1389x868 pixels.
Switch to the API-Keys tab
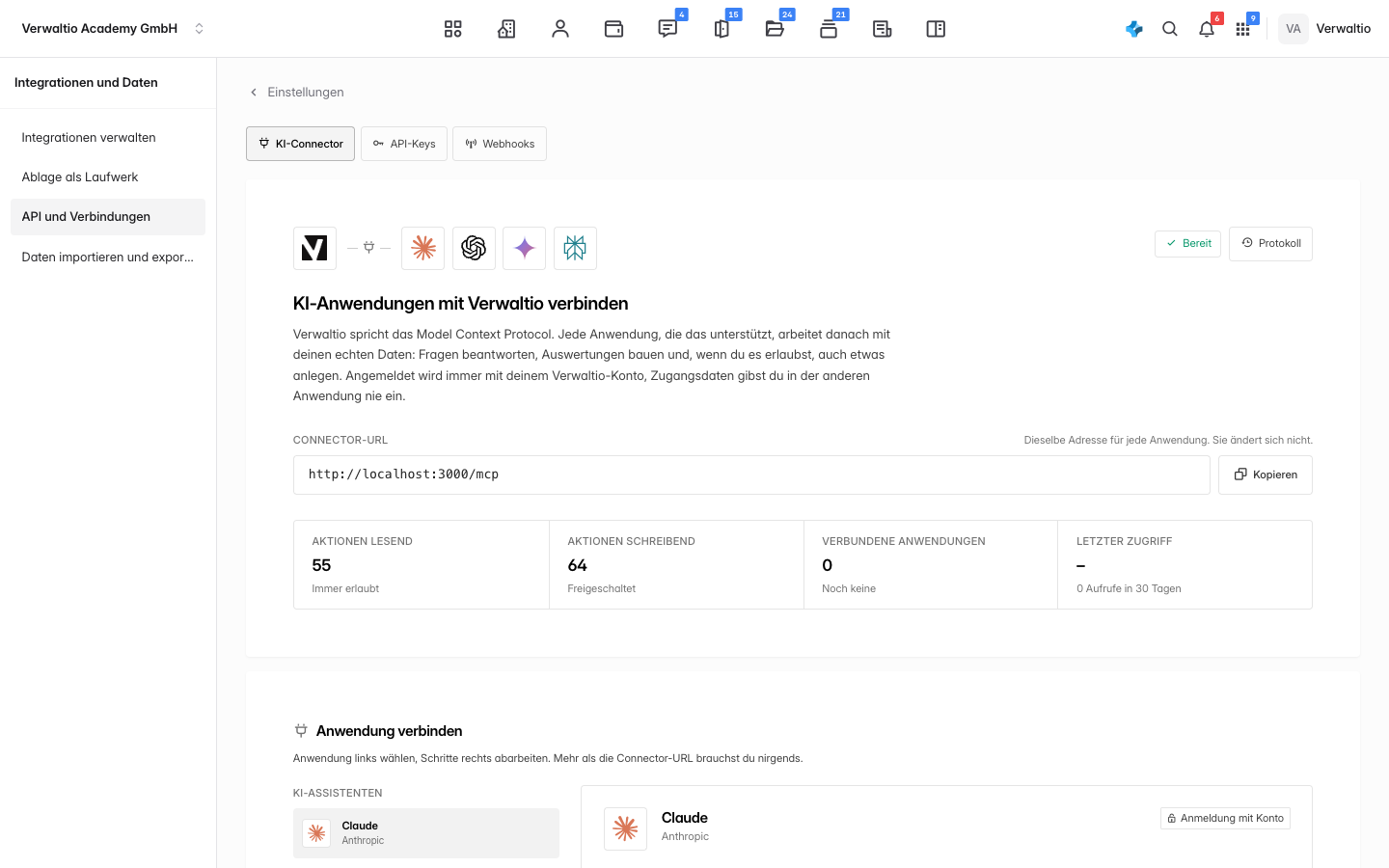(x=404, y=144)
